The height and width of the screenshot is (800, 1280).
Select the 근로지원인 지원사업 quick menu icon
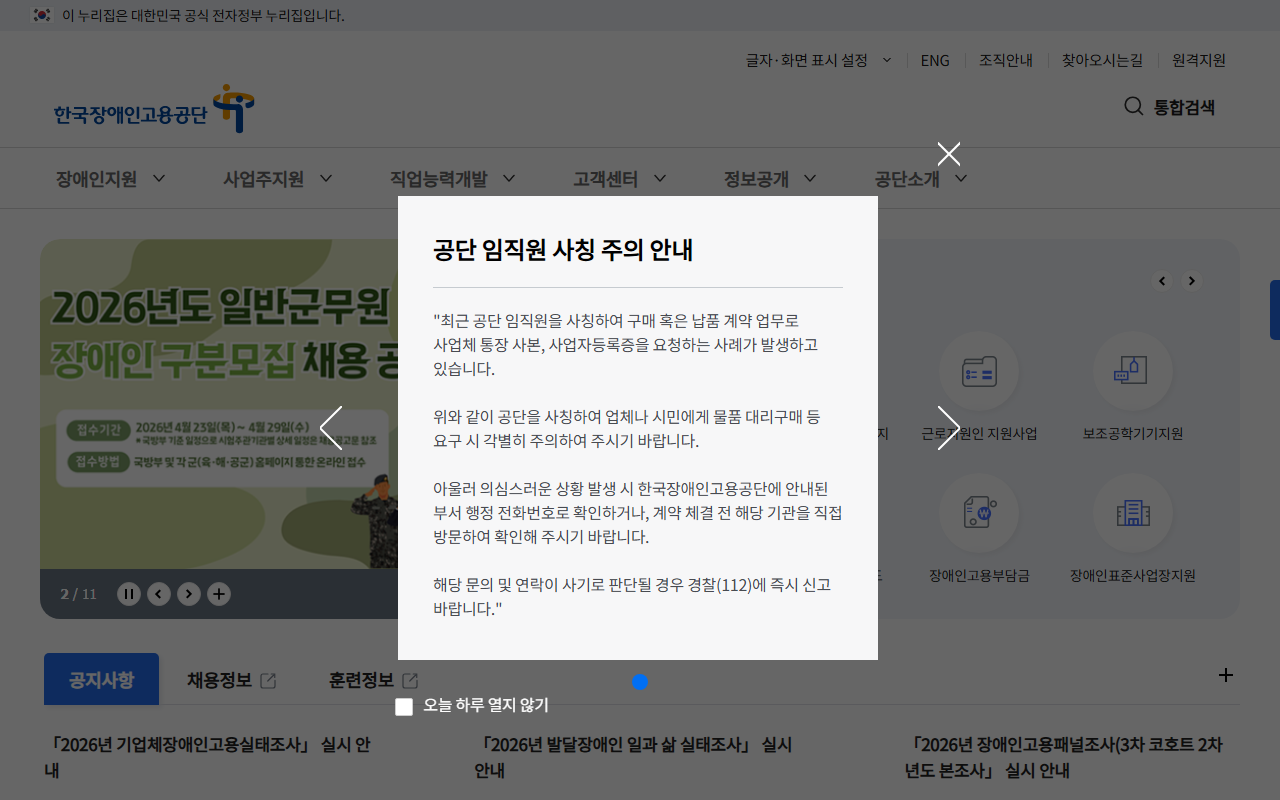980,371
